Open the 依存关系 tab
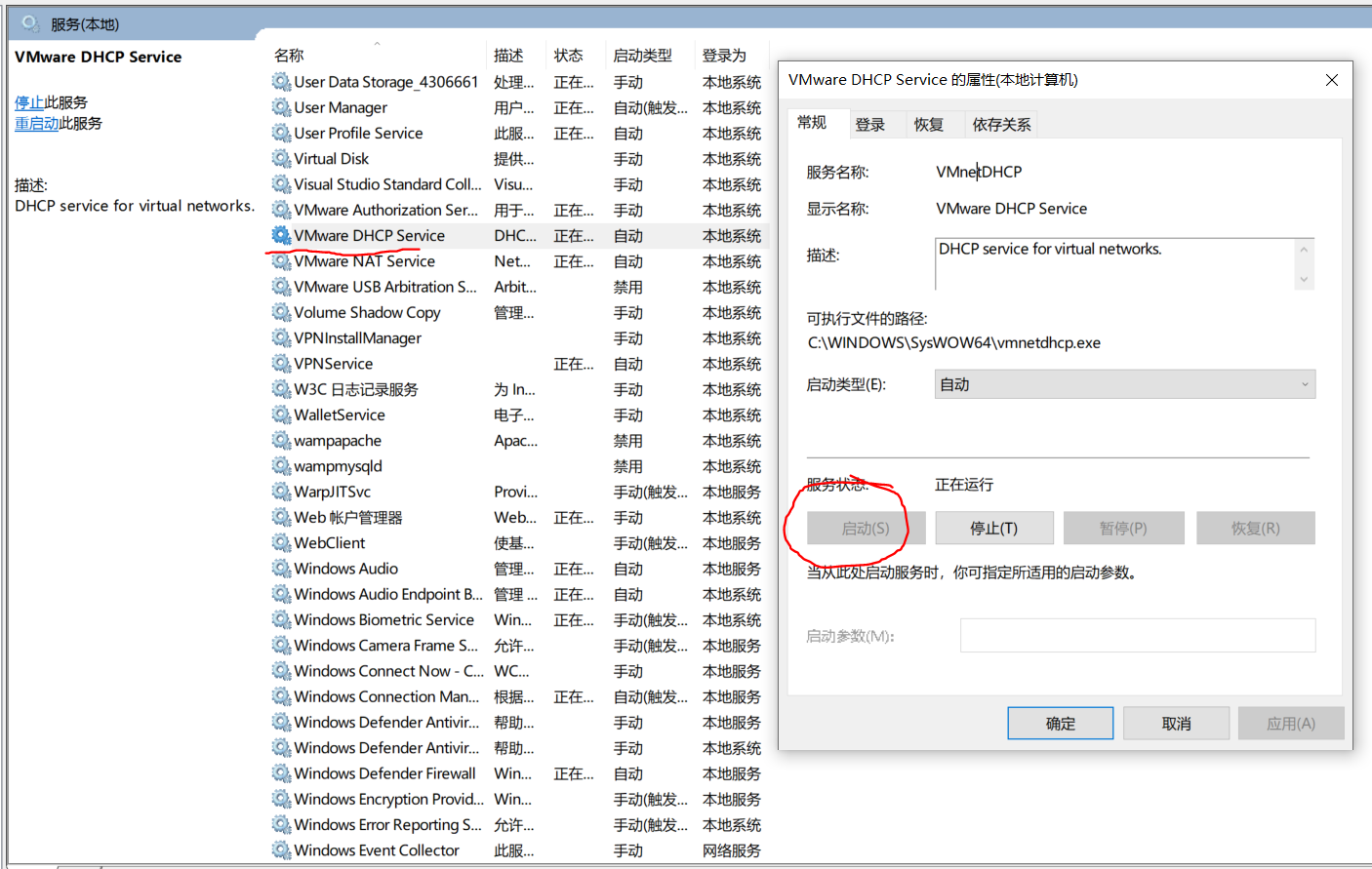Image resolution: width=1372 pixels, height=869 pixels. 1001,125
